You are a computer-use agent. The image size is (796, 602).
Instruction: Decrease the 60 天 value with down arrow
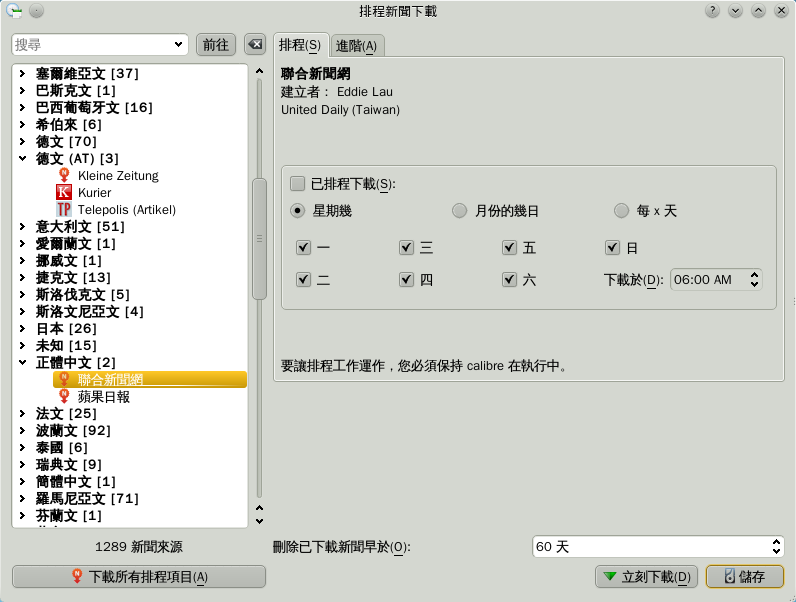tap(776, 551)
